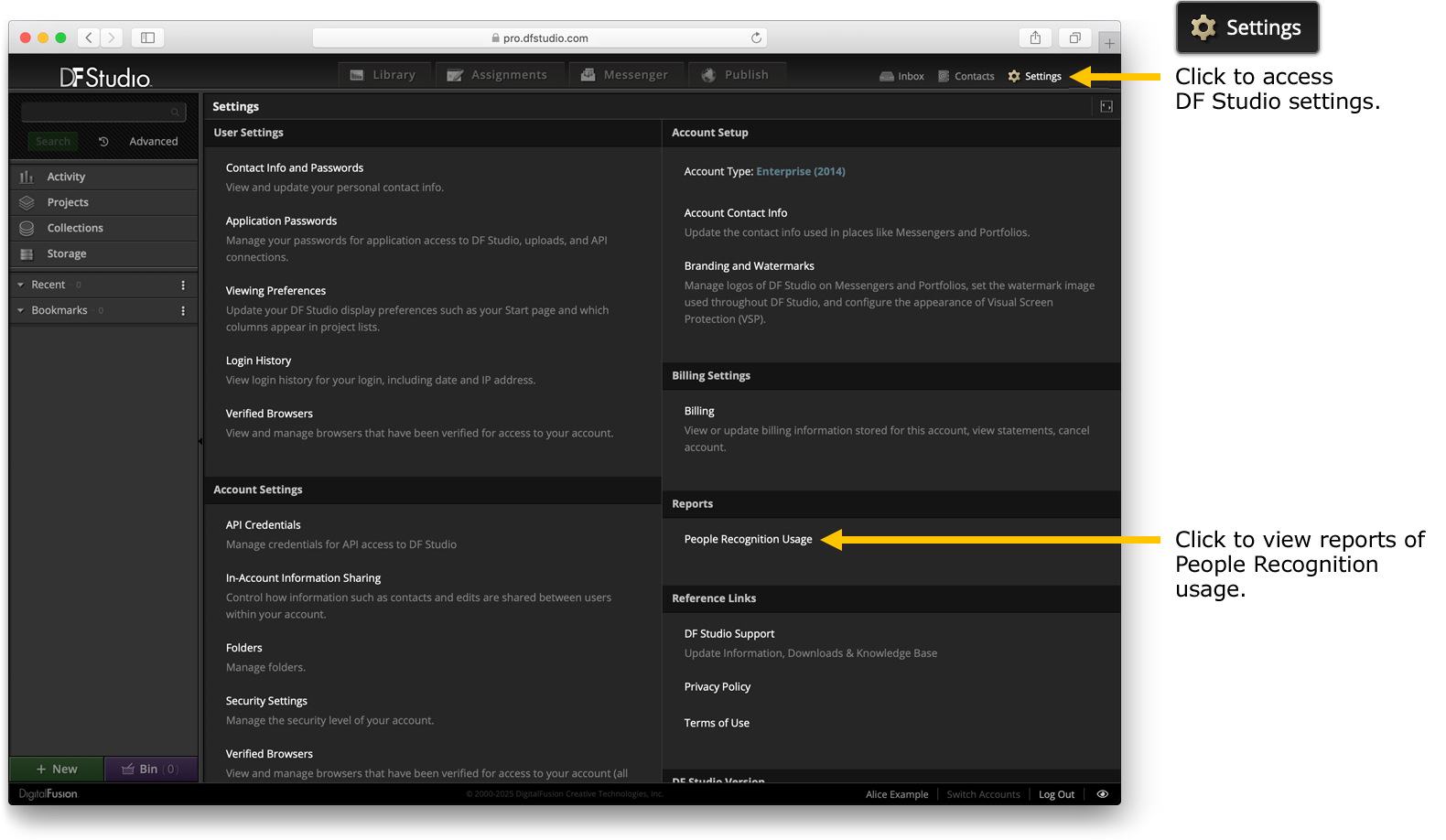Maximize the Settings panel
The width and height of the screenshot is (1446, 840).
[x=1106, y=107]
